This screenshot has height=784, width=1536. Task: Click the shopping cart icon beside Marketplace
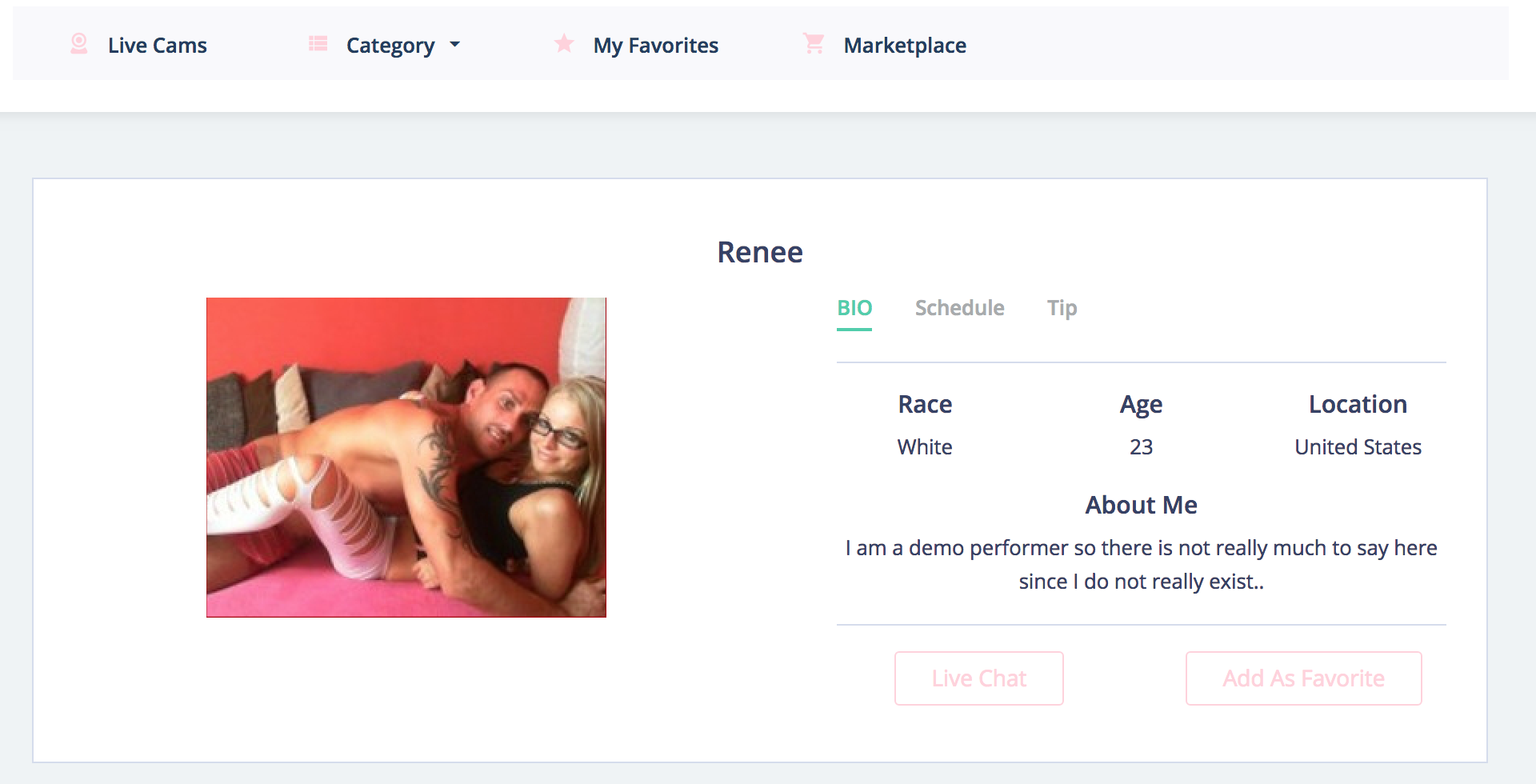pyautogui.click(x=814, y=43)
